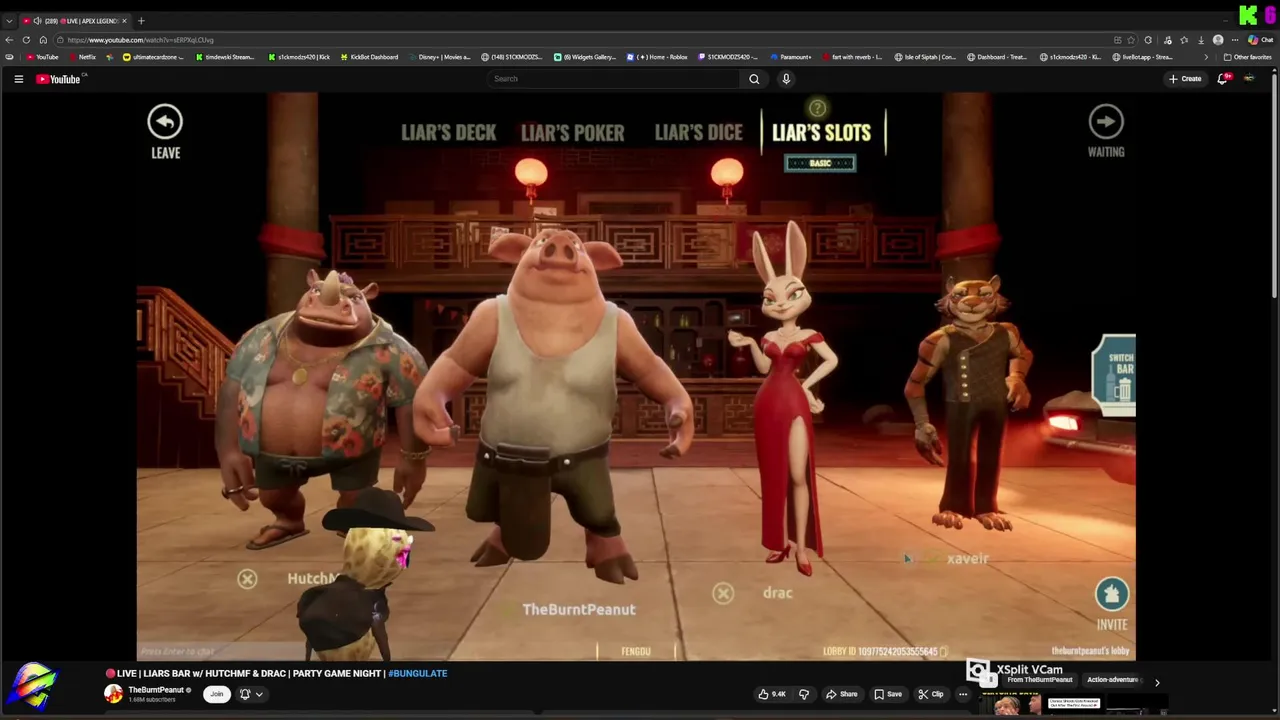Open Widgets Gallery bookmark
This screenshot has width=1280, height=720.
585,57
